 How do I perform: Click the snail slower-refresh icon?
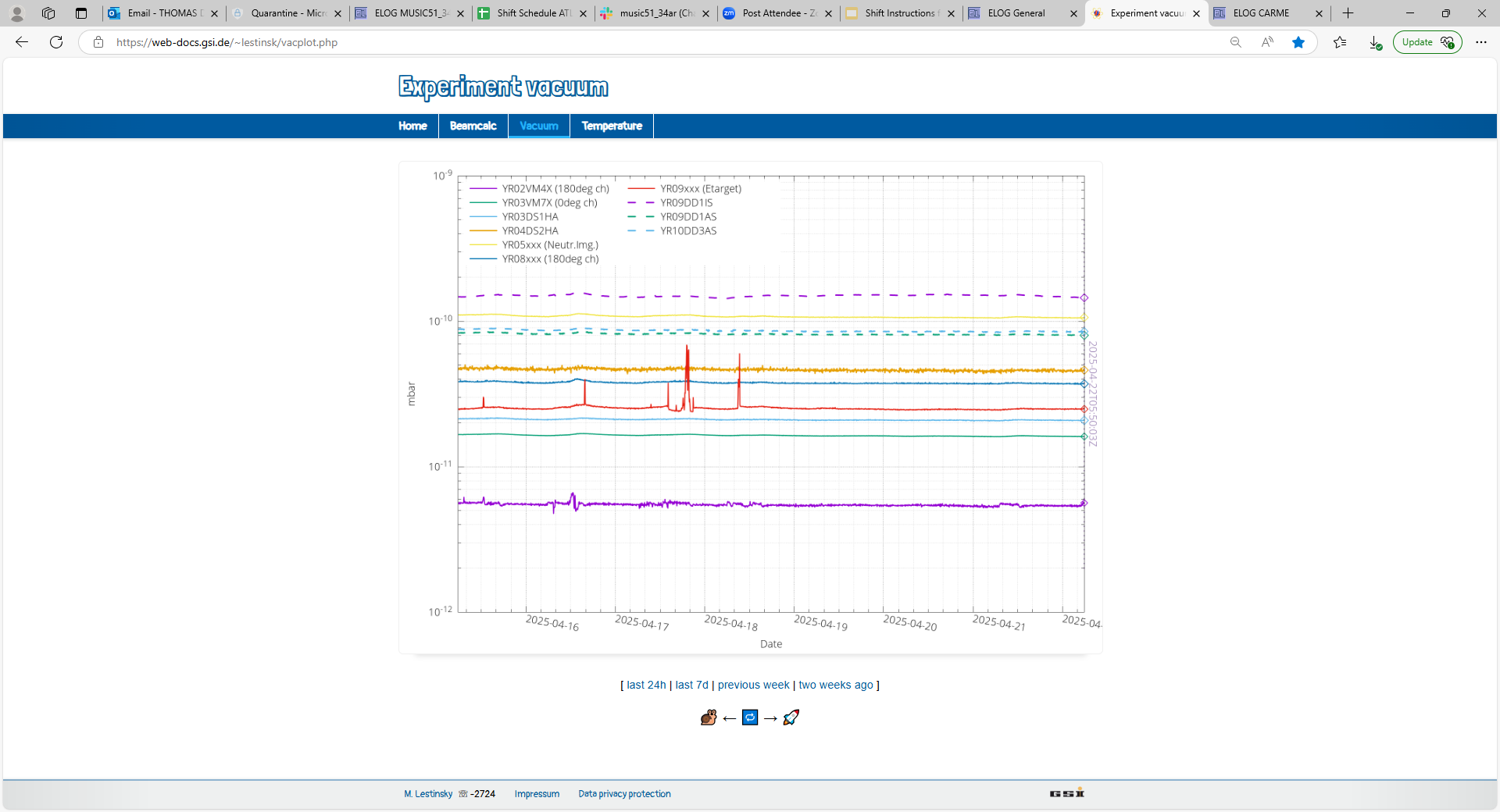[709, 718]
